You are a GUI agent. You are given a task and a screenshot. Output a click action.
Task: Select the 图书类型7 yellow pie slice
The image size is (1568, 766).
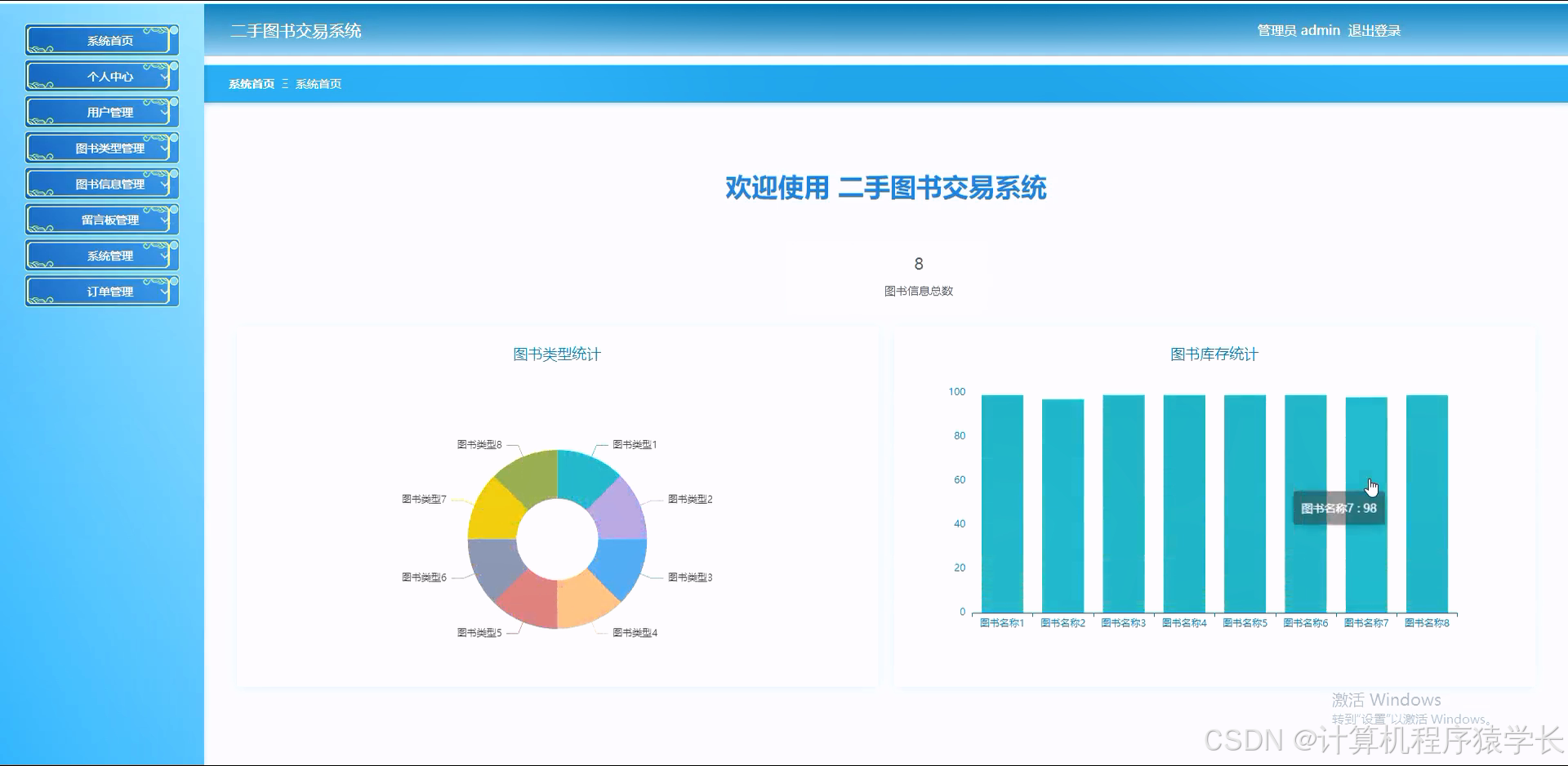(495, 511)
